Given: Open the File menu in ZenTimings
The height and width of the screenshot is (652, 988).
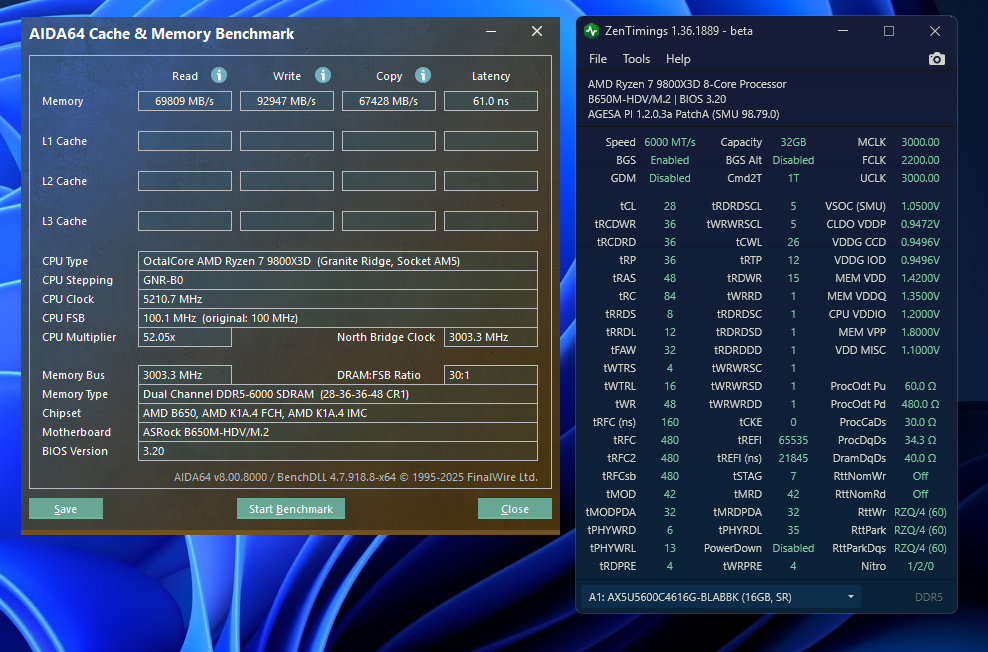Looking at the screenshot, I should pyautogui.click(x=597, y=59).
